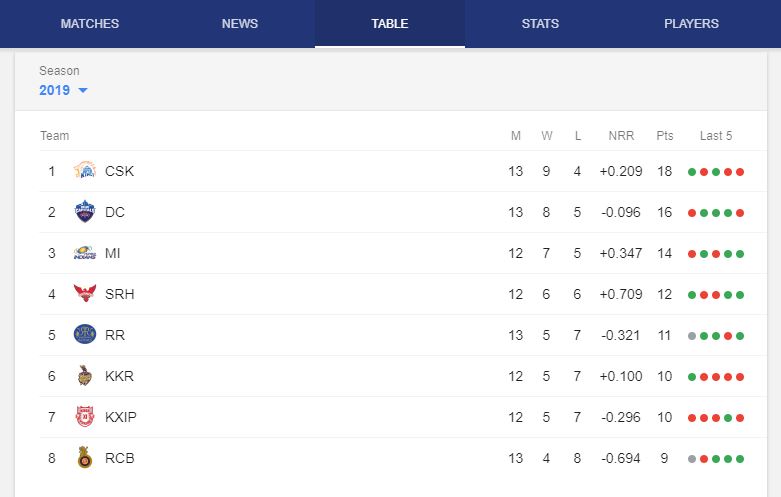This screenshot has height=497, width=781.
Task: Switch to the MATCHES tab
Action: (x=90, y=23)
